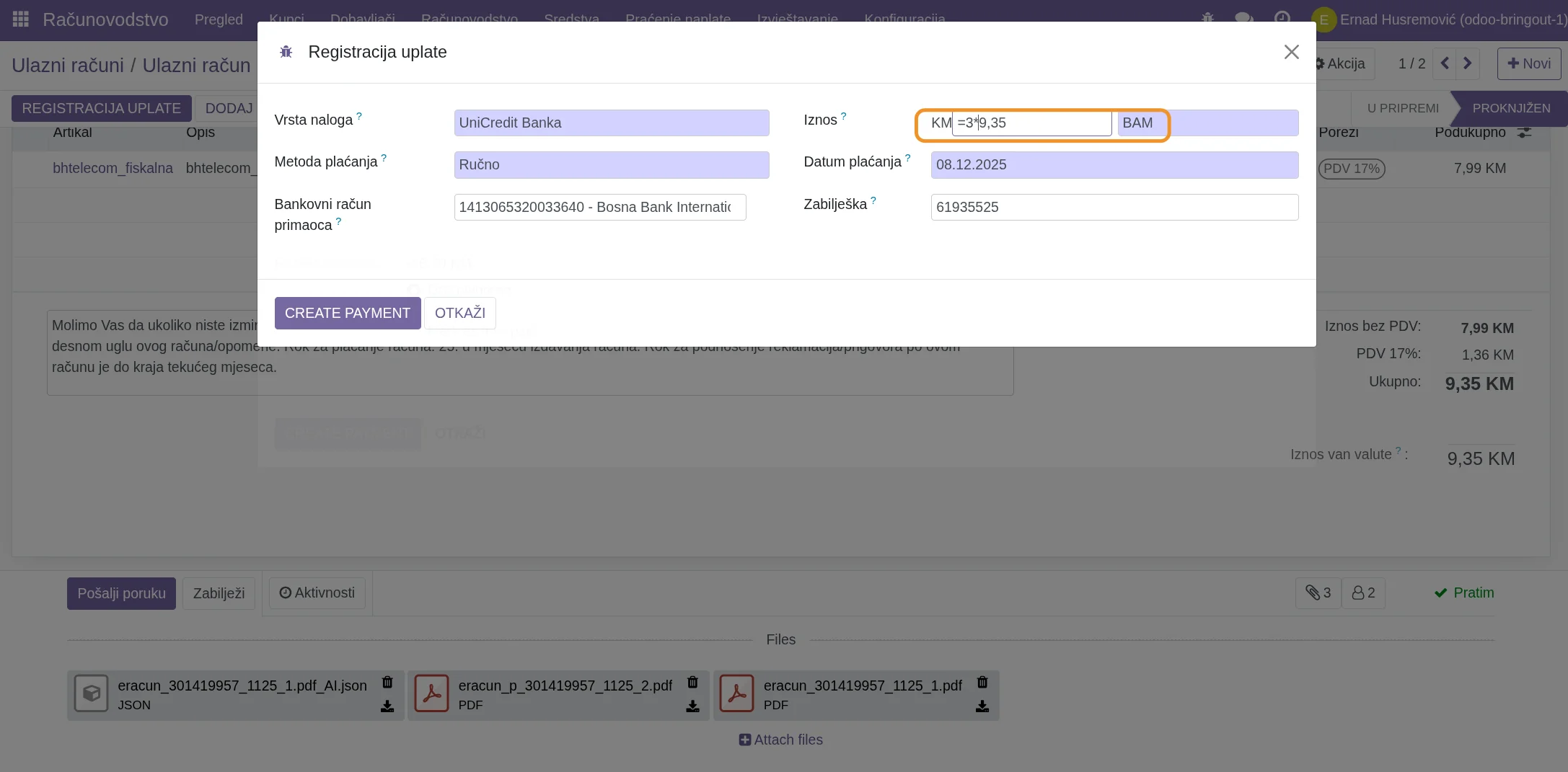Viewport: 1568px width, 772px height.
Task: Open the Metoda plaćanja dropdown
Action: coord(611,164)
